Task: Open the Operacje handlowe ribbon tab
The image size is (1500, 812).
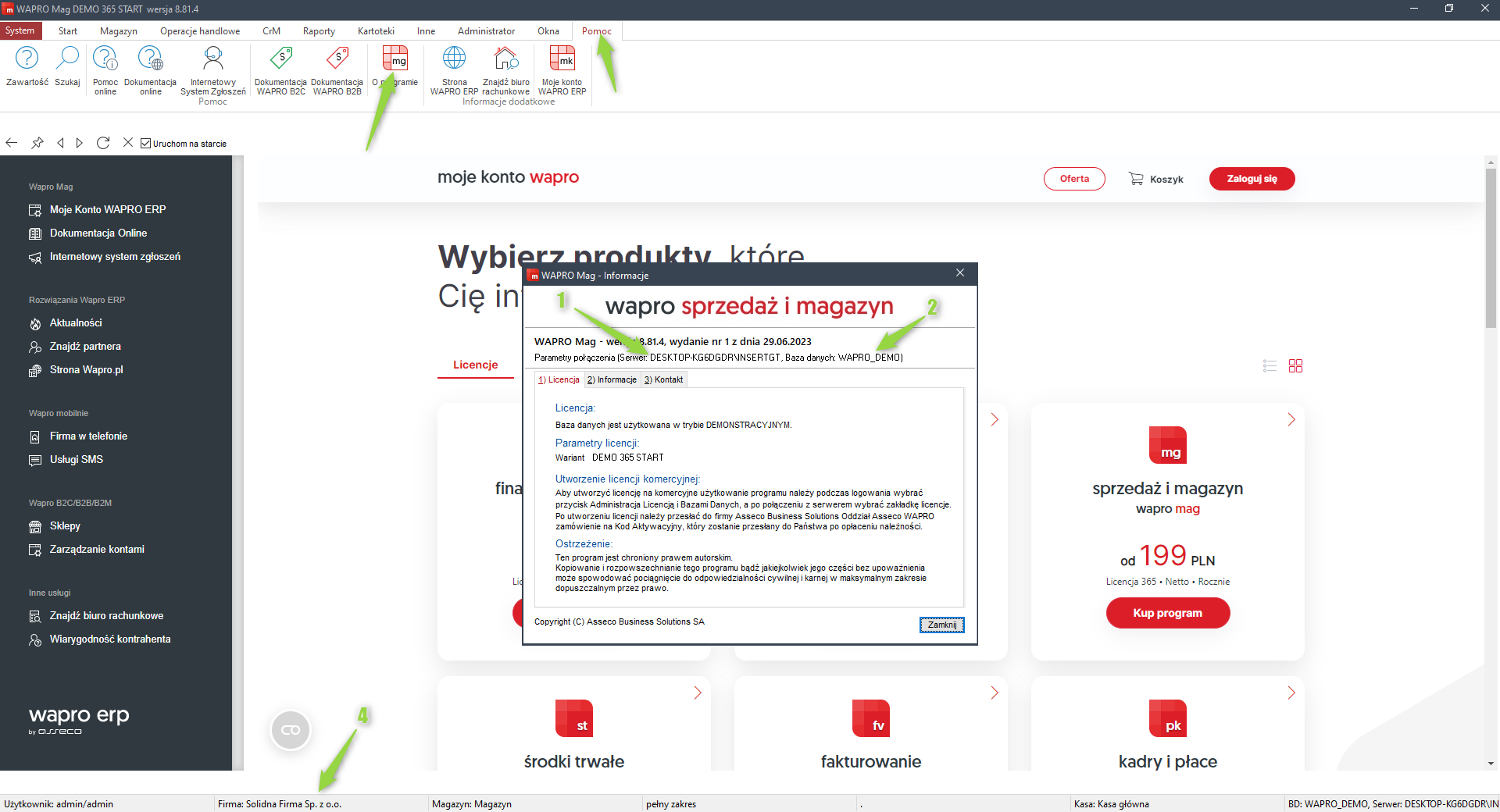Action: (x=200, y=31)
